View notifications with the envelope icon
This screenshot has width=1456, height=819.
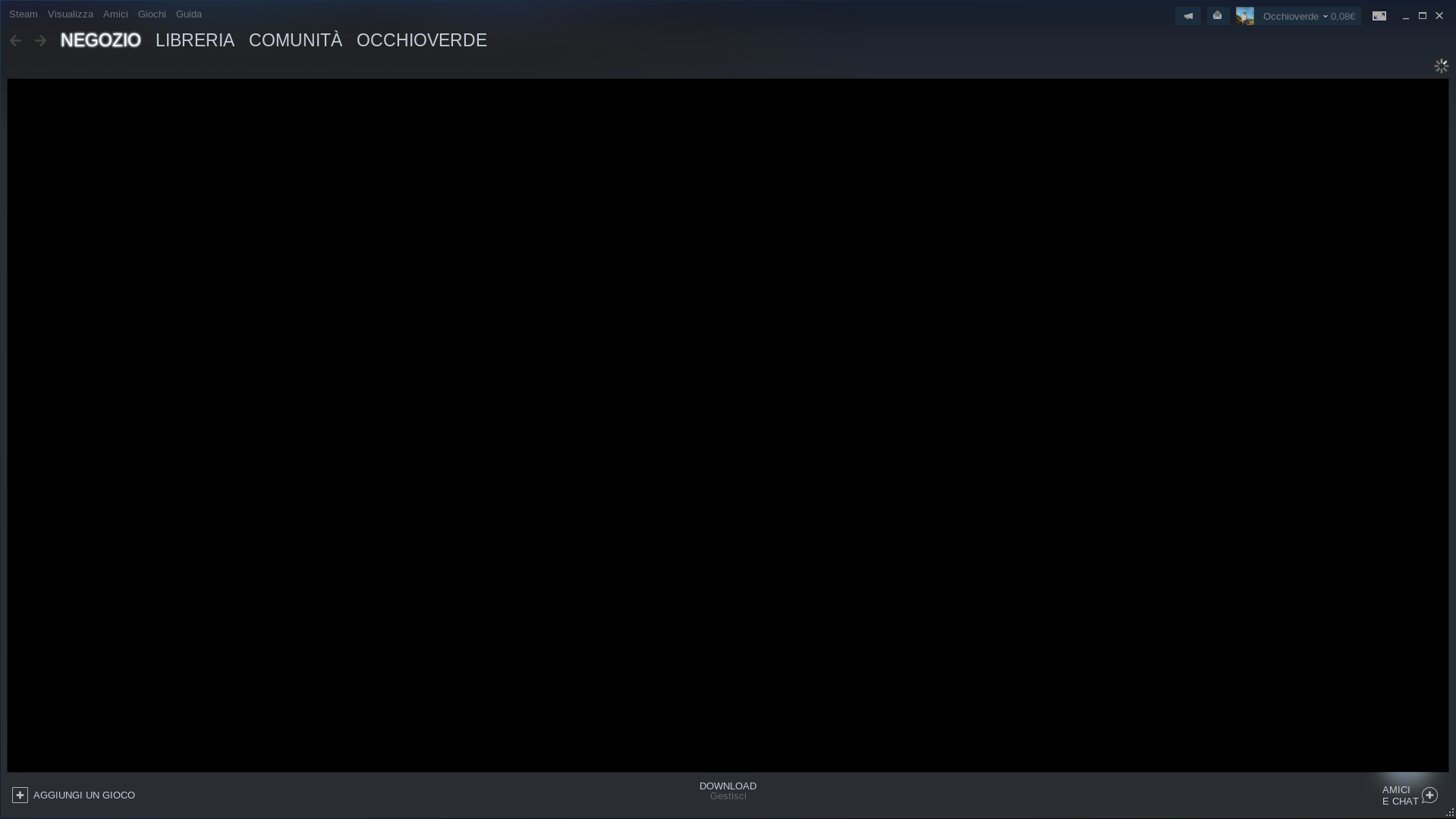pos(1217,15)
